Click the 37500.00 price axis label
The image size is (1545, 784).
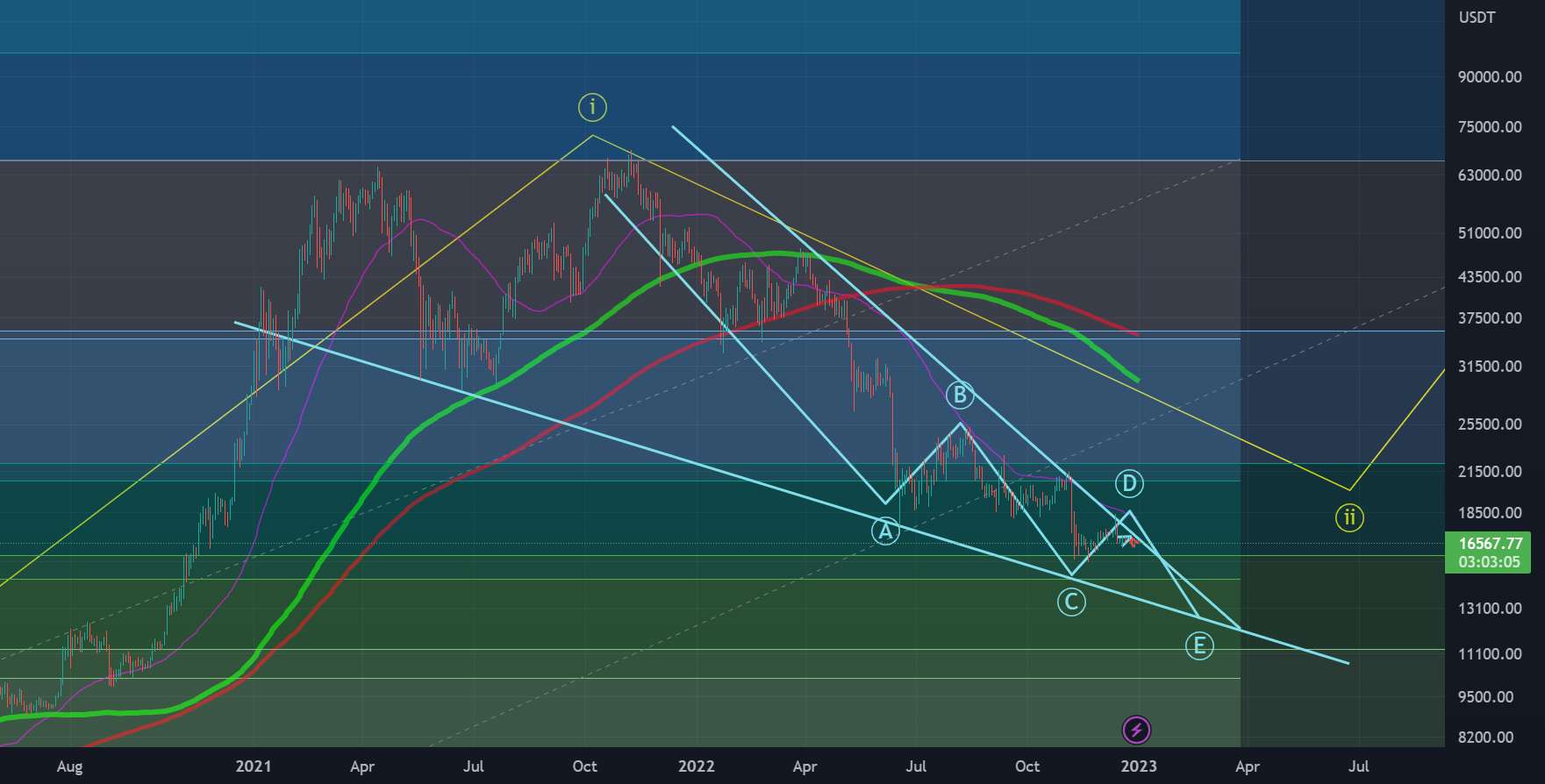click(x=1490, y=318)
